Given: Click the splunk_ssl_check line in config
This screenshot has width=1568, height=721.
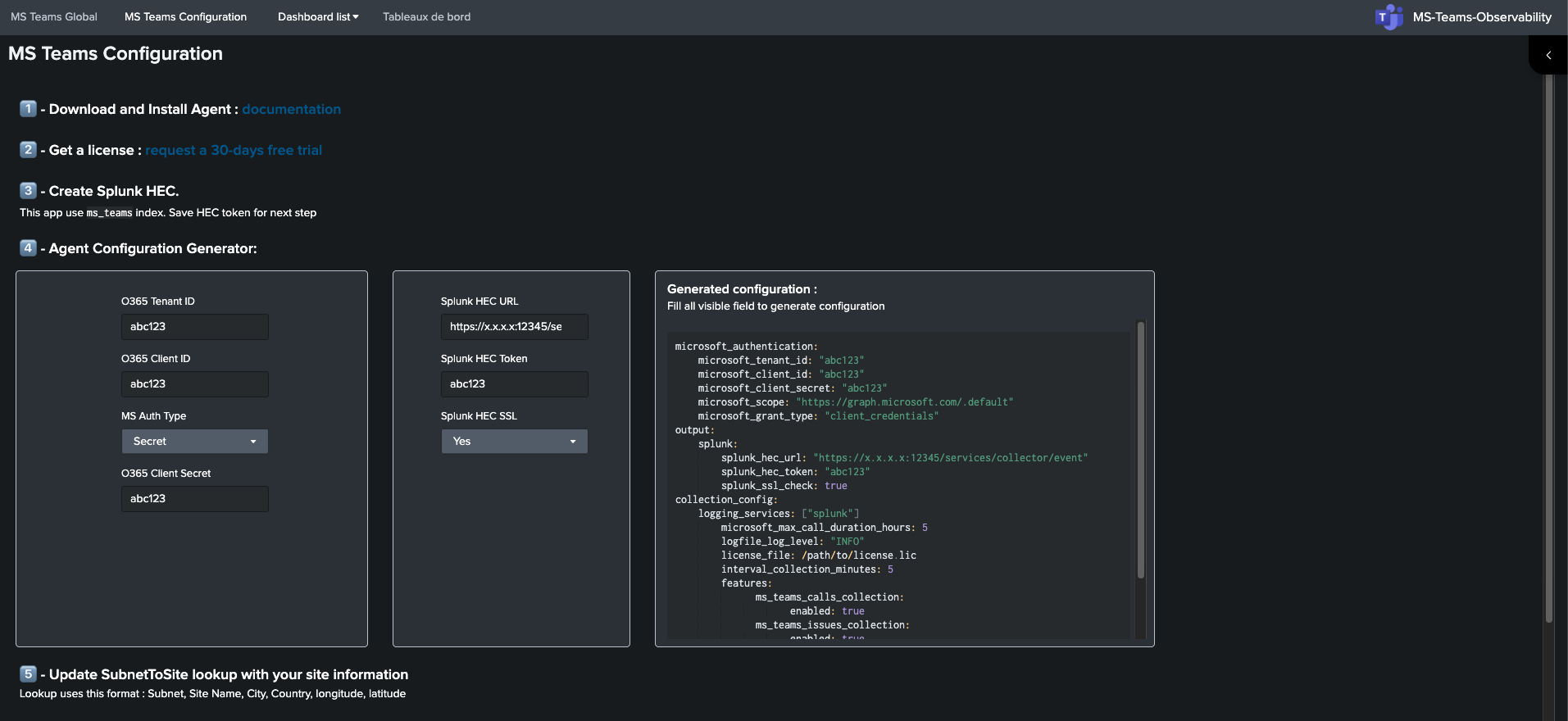Looking at the screenshot, I should pos(784,486).
